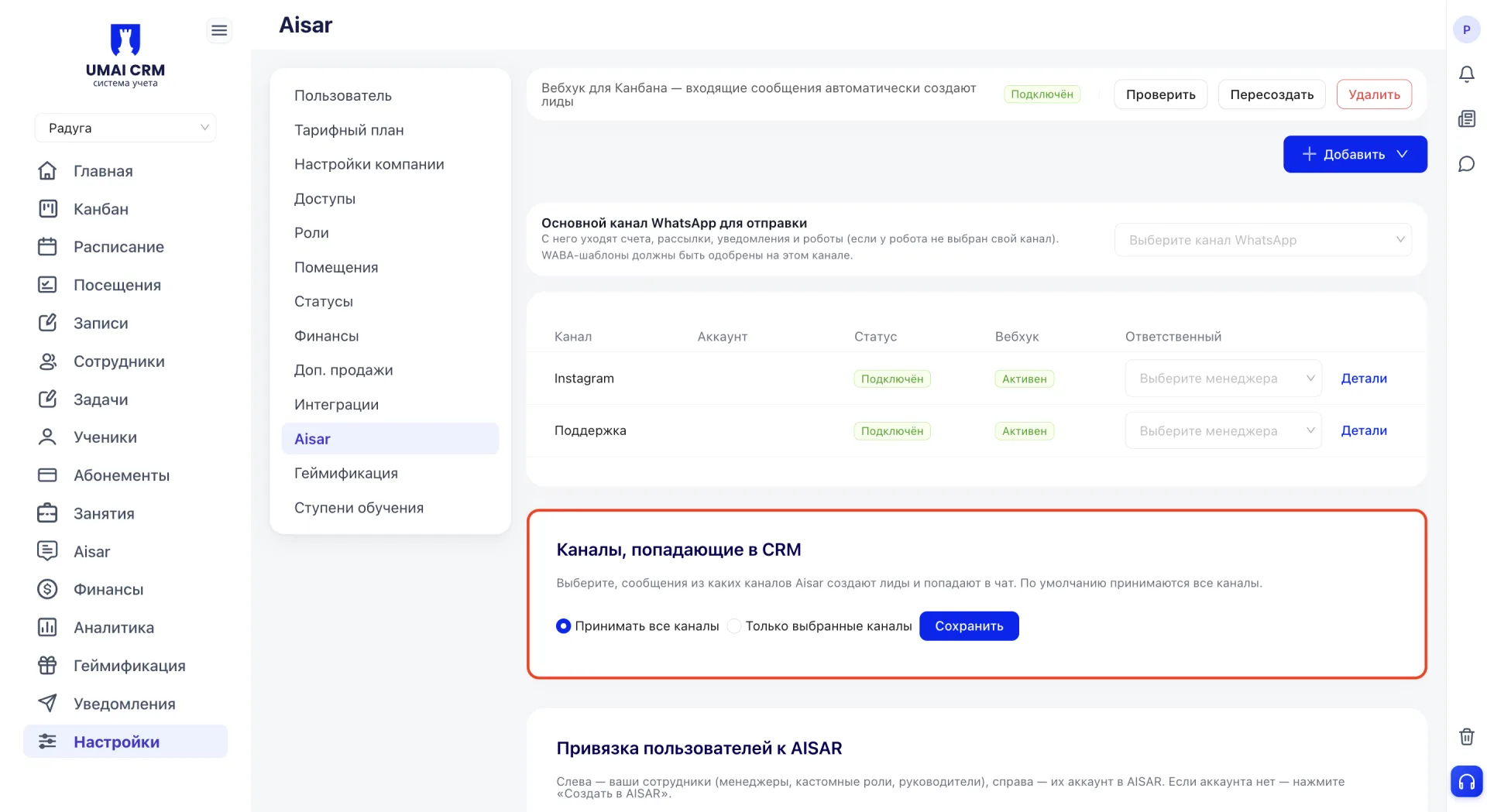Image resolution: width=1487 pixels, height=812 pixels.
Task: Click the red Удалить button
Action: click(x=1374, y=94)
